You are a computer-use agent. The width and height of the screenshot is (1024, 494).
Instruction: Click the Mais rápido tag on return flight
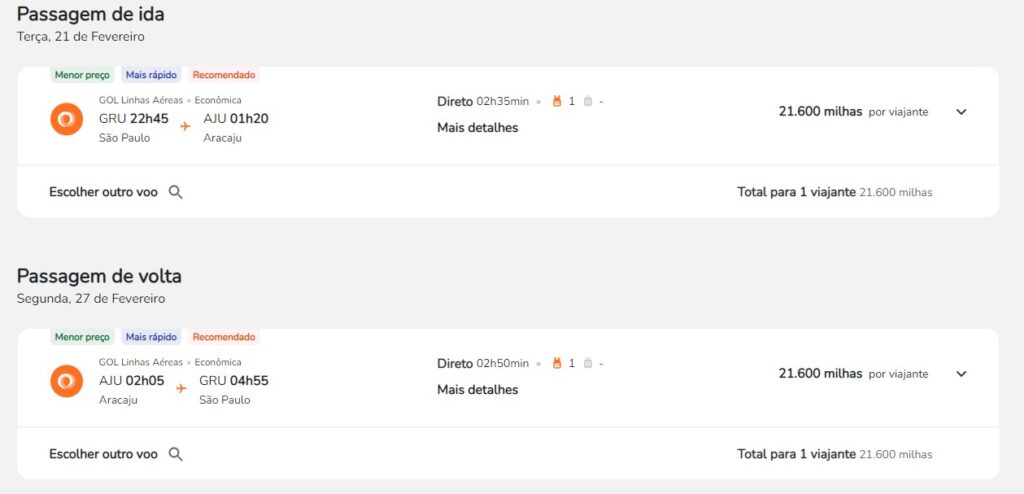pos(151,337)
